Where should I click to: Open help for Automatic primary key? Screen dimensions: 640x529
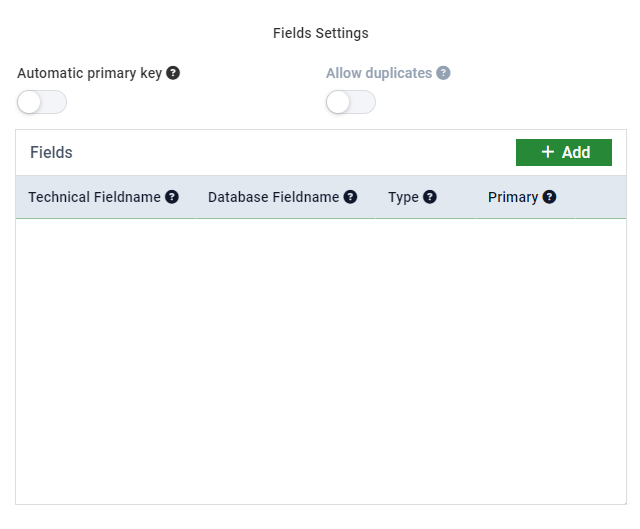point(173,73)
